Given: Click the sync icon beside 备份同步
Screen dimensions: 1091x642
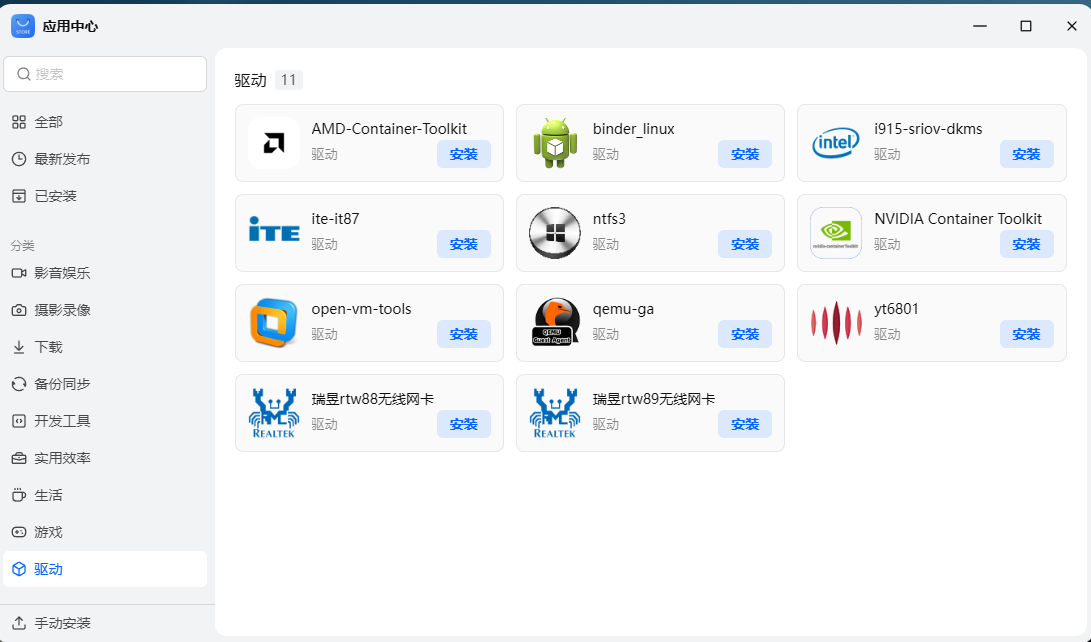Looking at the screenshot, I should (19, 384).
